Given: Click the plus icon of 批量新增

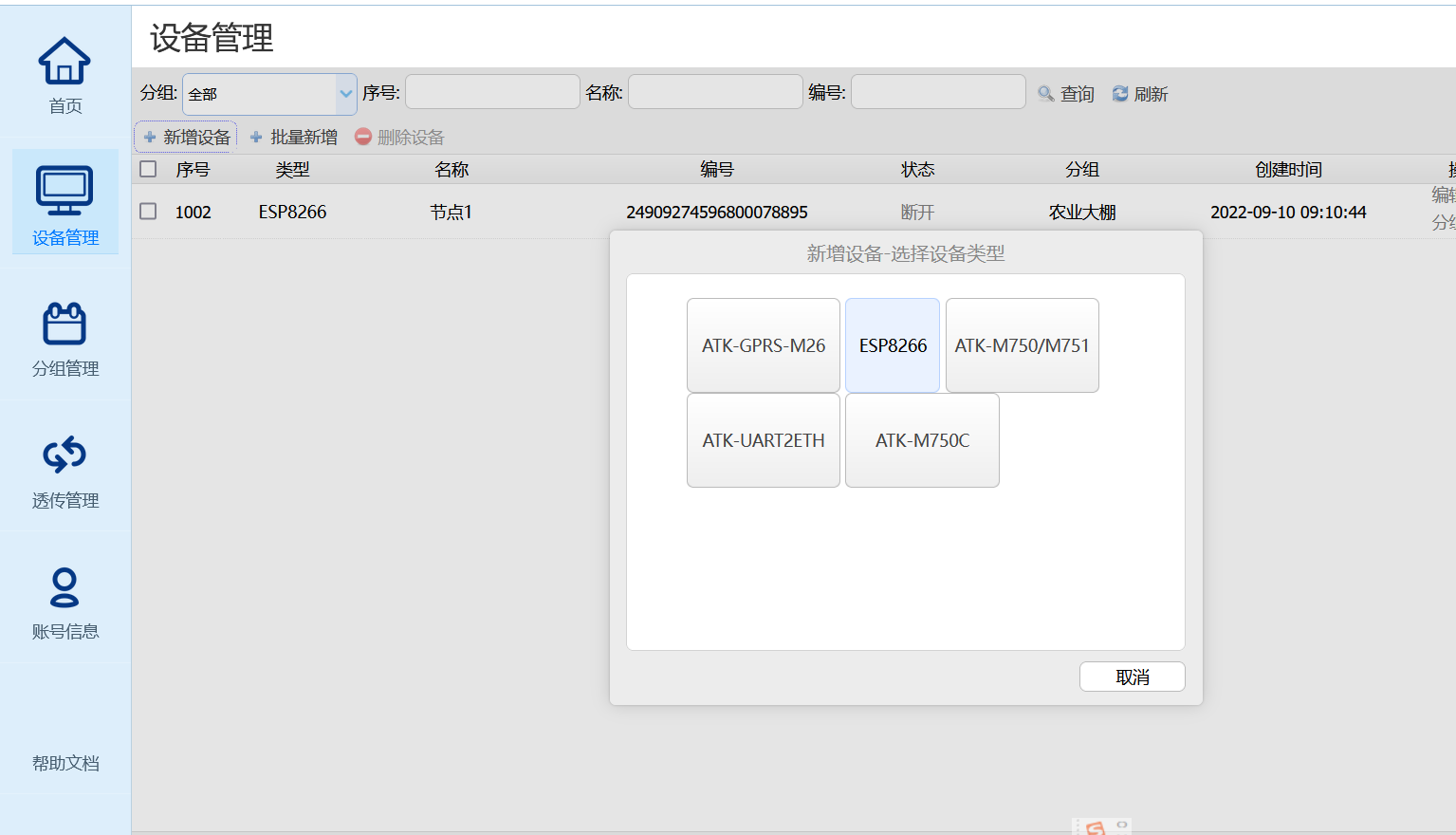Looking at the screenshot, I should 256,138.
